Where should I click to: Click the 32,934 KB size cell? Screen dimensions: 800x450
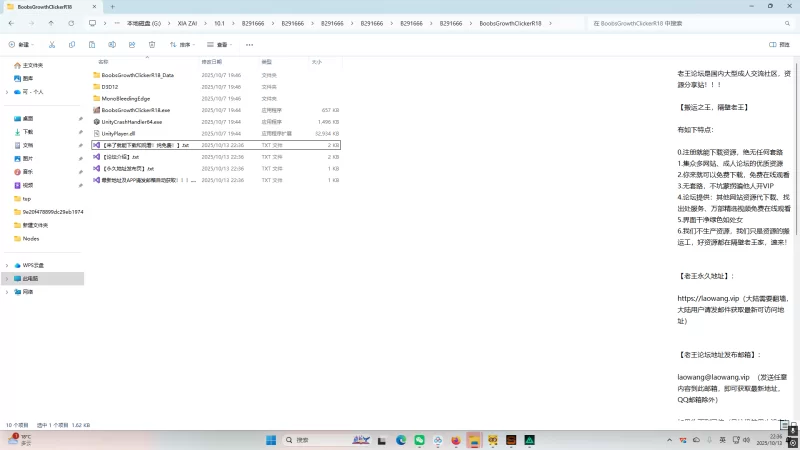click(327, 134)
